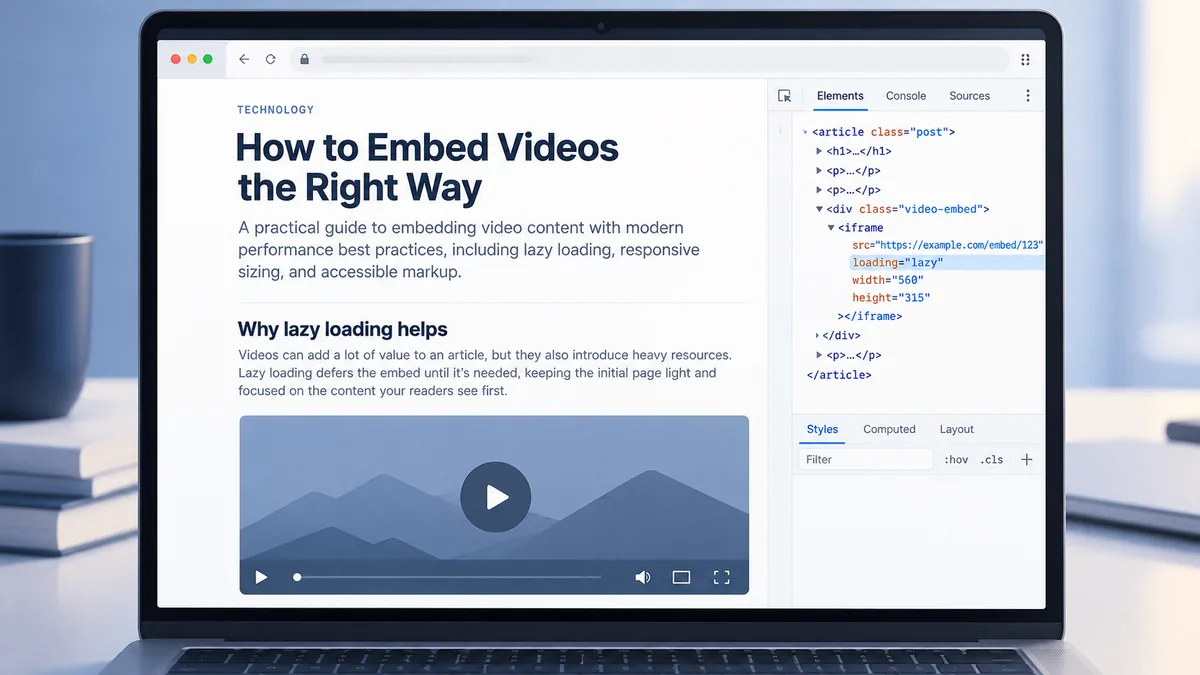
Task: Collapse the article class="post" node
Action: [x=806, y=132]
